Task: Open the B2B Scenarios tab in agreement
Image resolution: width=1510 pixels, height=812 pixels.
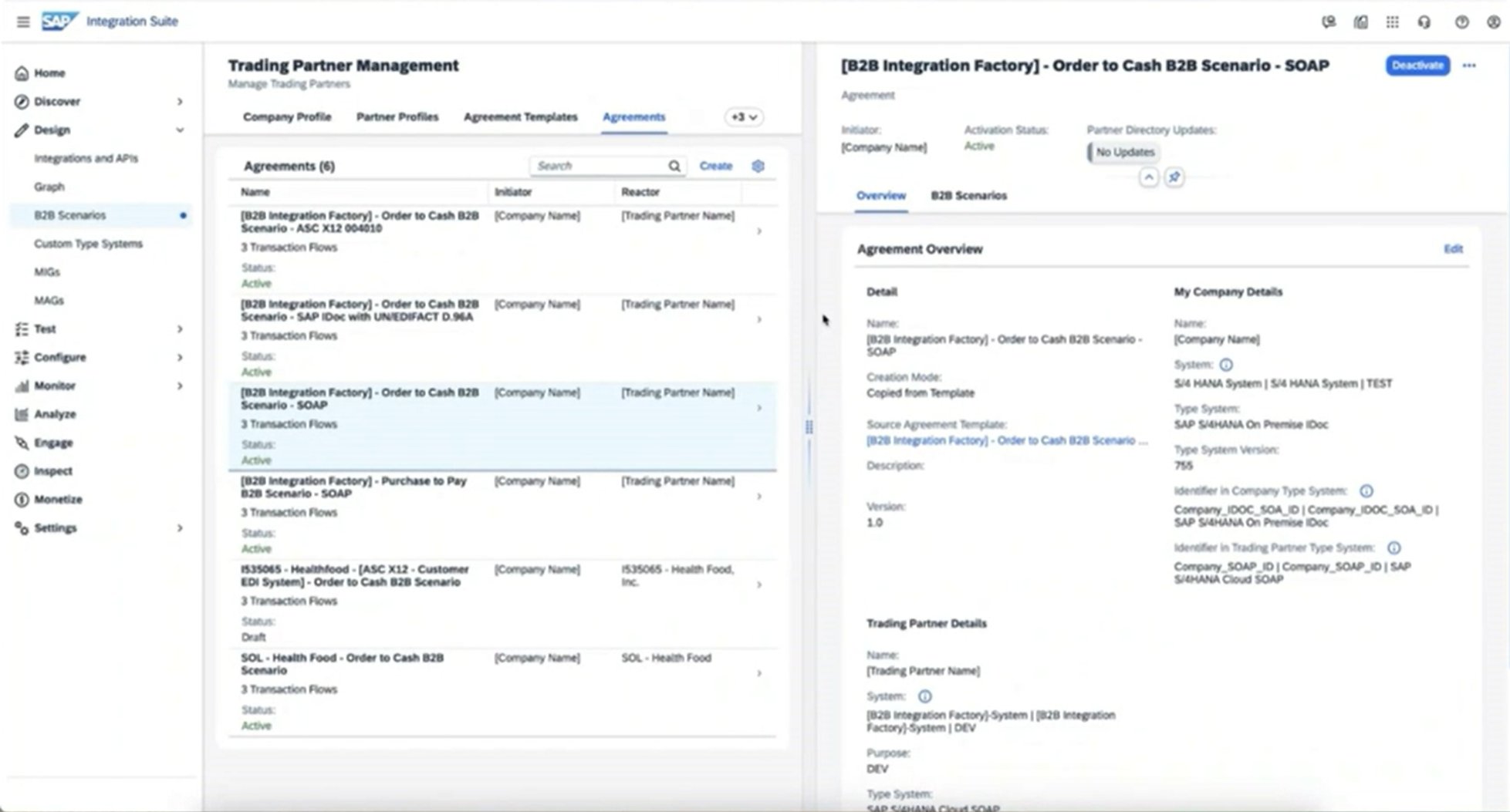Action: click(x=968, y=196)
